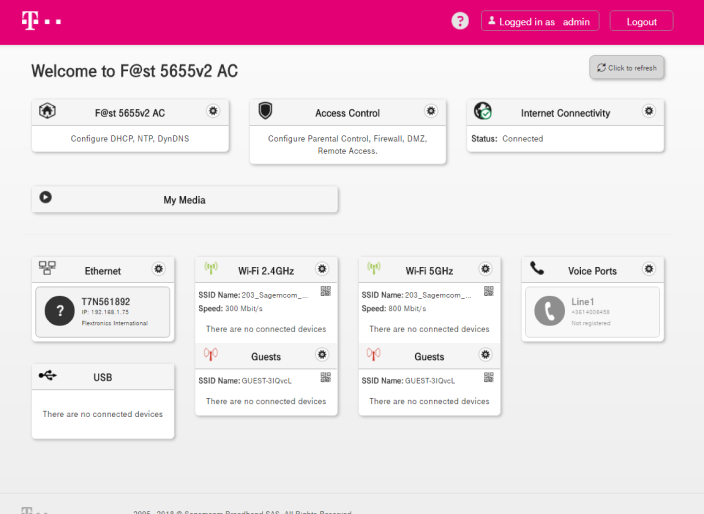Open Wi-Fi 2.4GHz settings gear
The height and width of the screenshot is (514, 704).
[321, 269]
